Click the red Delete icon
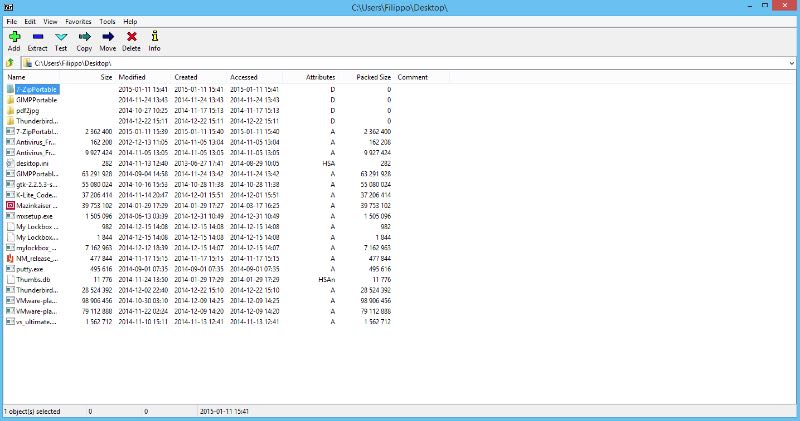Screen dimensions: 800x421 click(x=131, y=40)
